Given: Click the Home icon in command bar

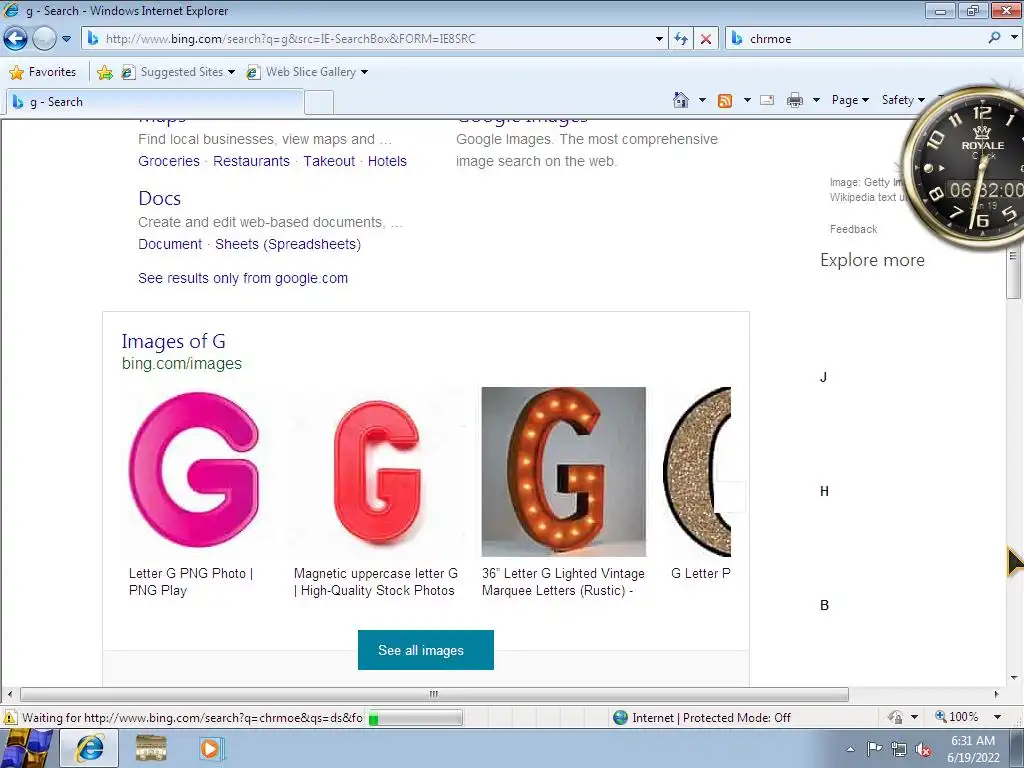Looking at the screenshot, I should coord(680,100).
